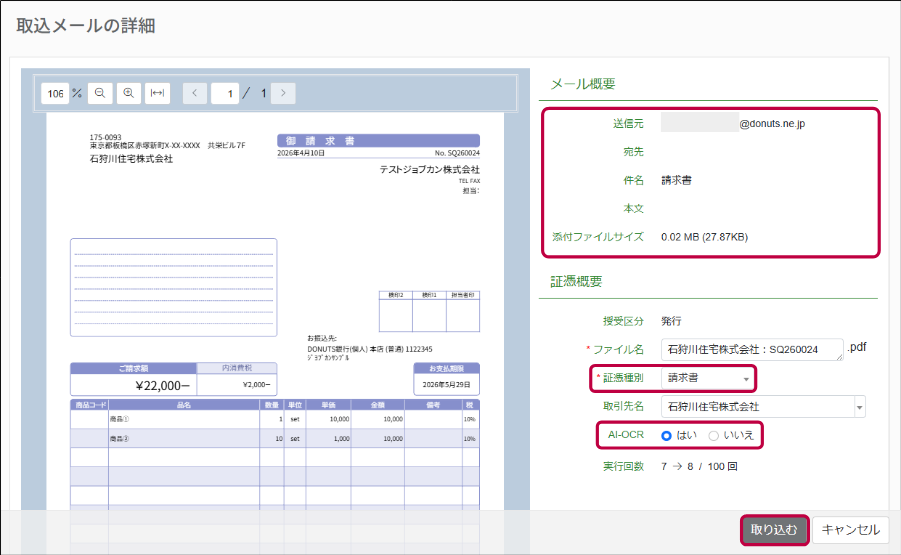Go to the next PDF page
Screen dimensions: 901x555
(284, 93)
